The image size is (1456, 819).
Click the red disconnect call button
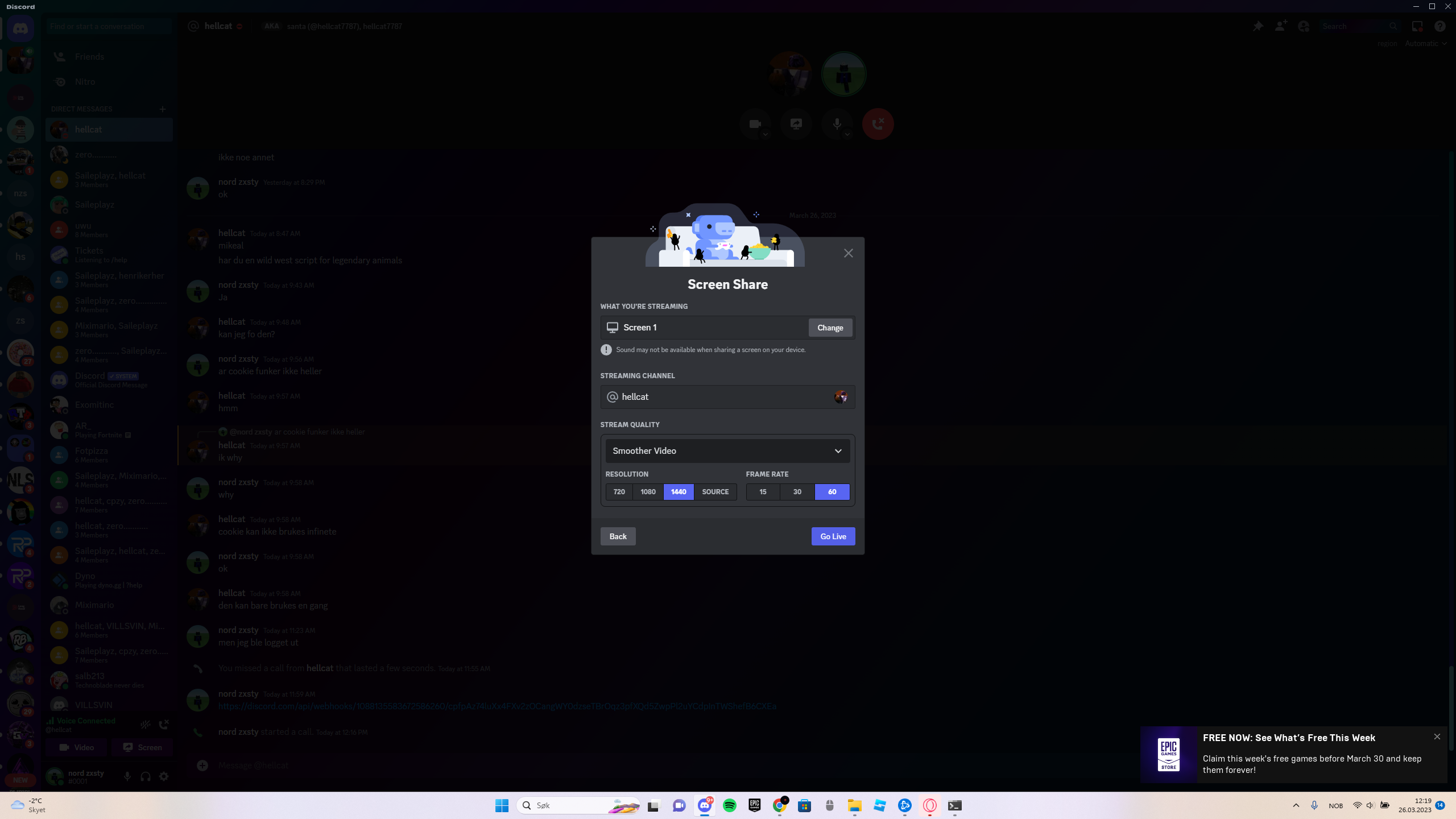(878, 123)
